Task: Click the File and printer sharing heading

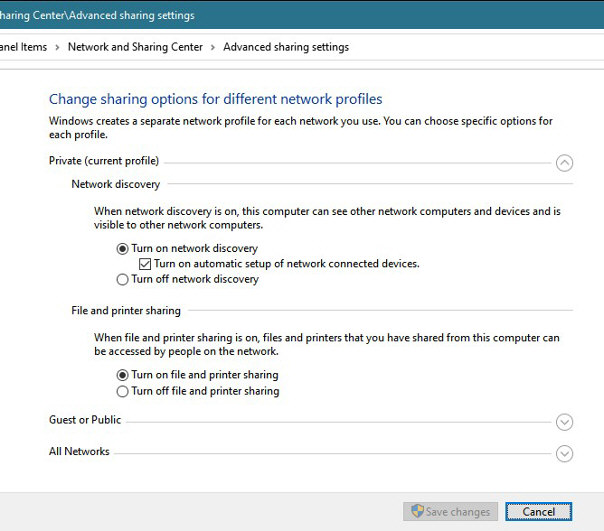Action: 126,311
